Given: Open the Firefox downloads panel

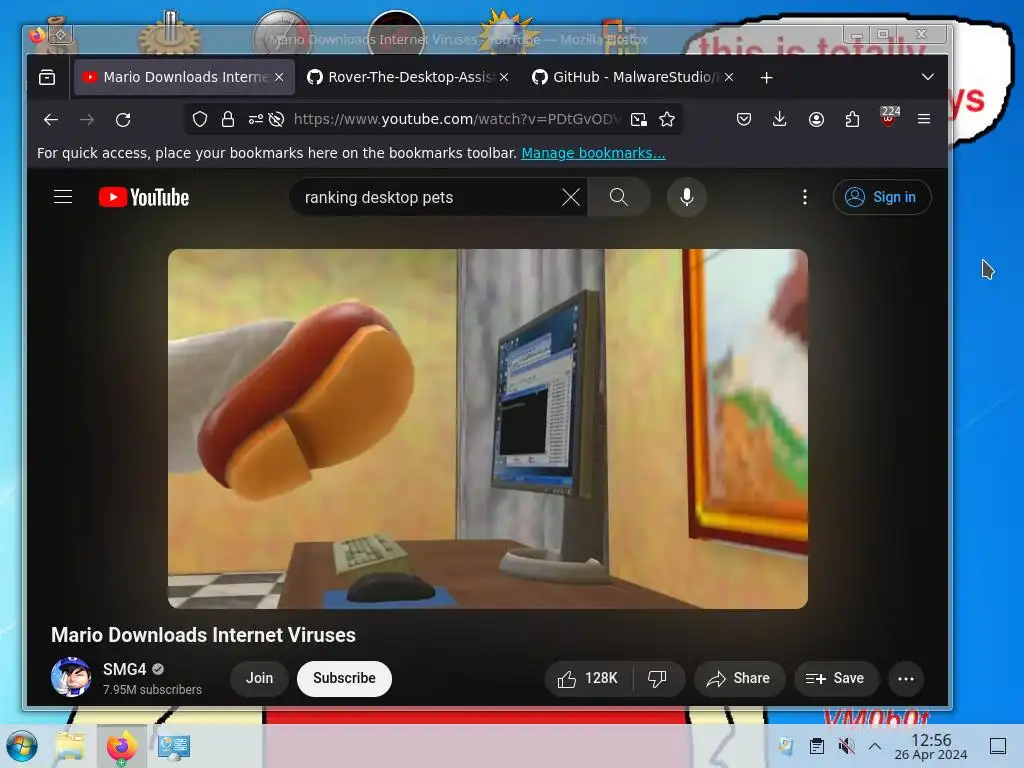Looking at the screenshot, I should [x=779, y=119].
